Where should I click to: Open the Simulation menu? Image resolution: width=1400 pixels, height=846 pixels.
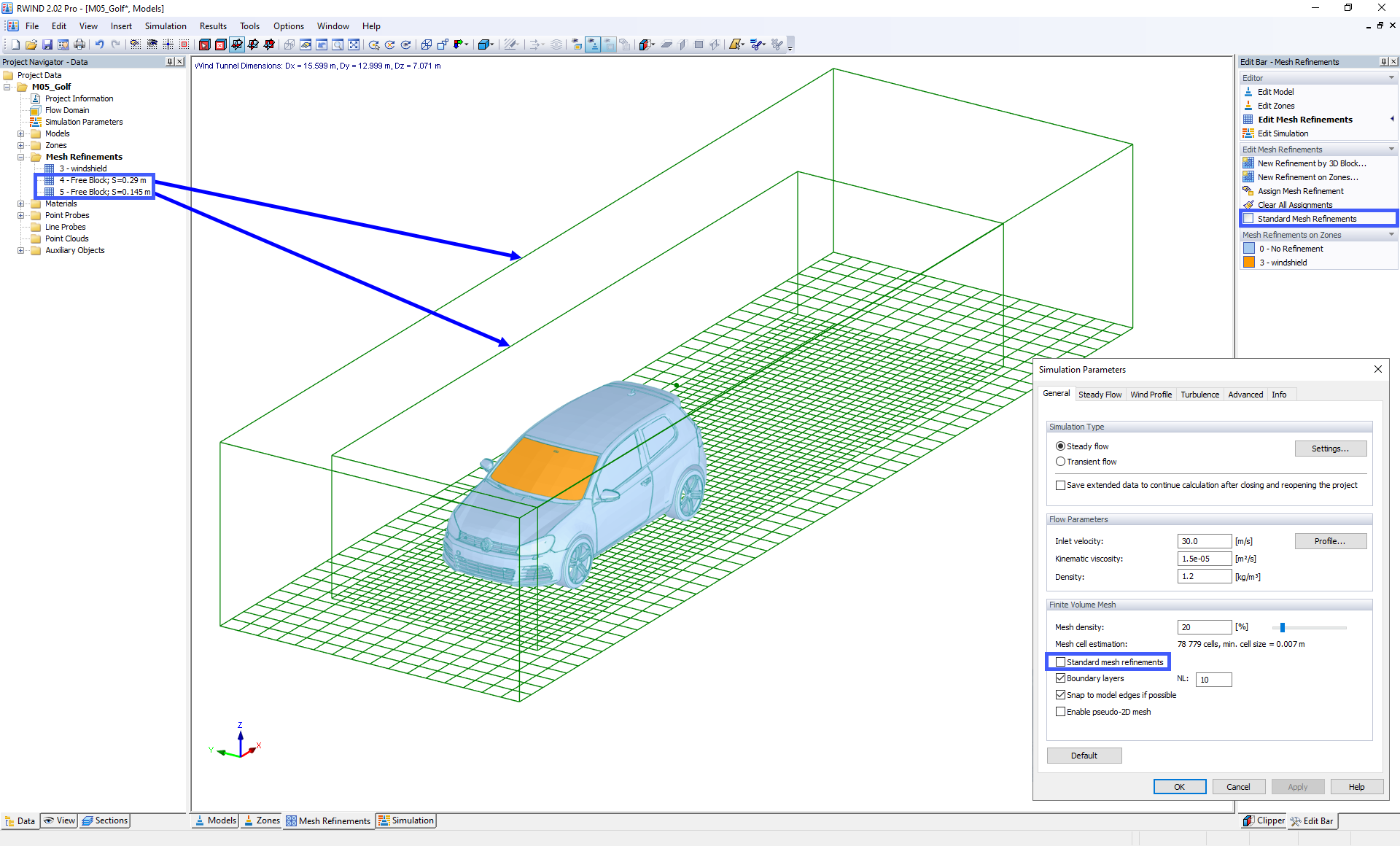pyautogui.click(x=165, y=26)
